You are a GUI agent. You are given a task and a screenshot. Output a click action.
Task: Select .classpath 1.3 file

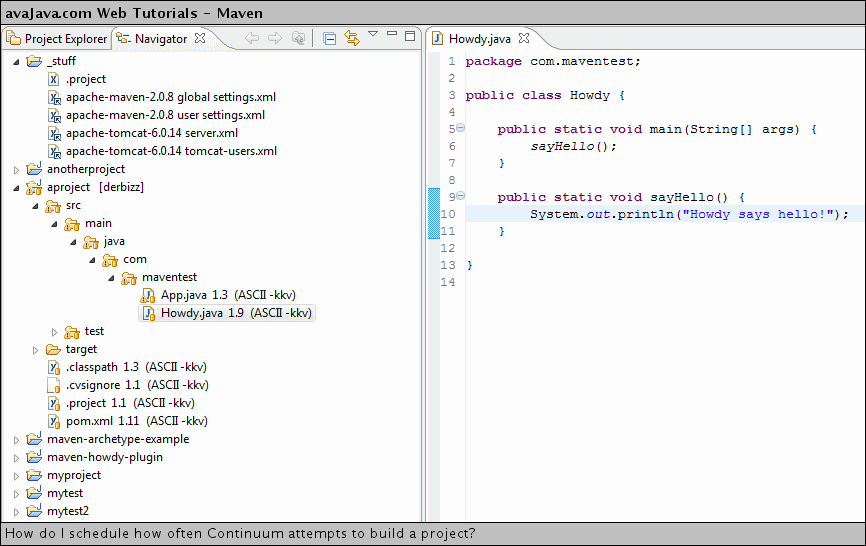coord(136,367)
